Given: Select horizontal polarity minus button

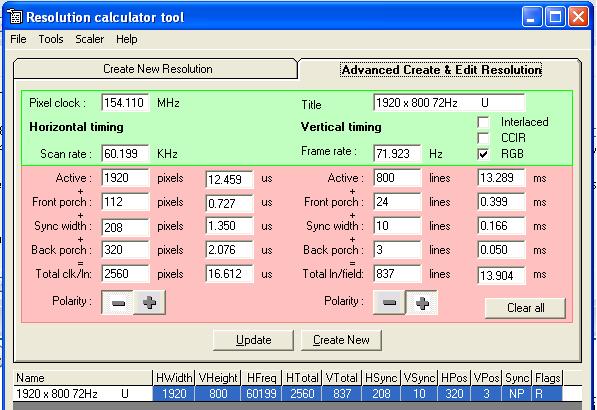Looking at the screenshot, I should point(118,303).
